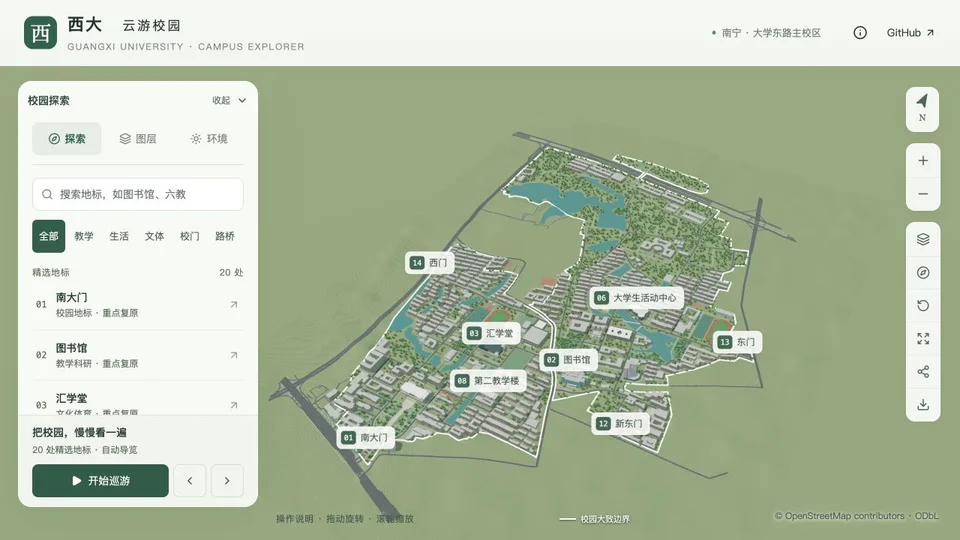Click the 01 南大门 map marker
This screenshot has width=960, height=540.
366,437
